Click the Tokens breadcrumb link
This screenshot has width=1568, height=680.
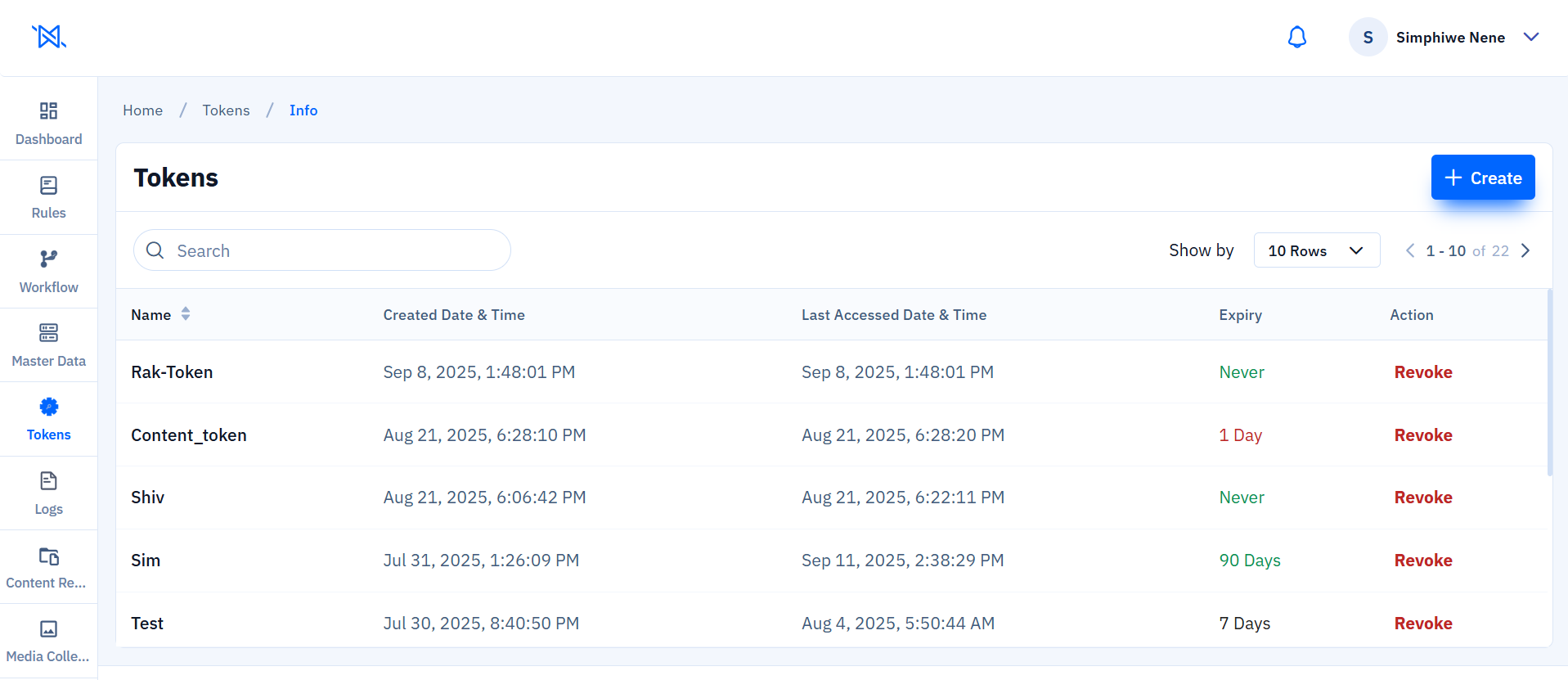click(226, 110)
